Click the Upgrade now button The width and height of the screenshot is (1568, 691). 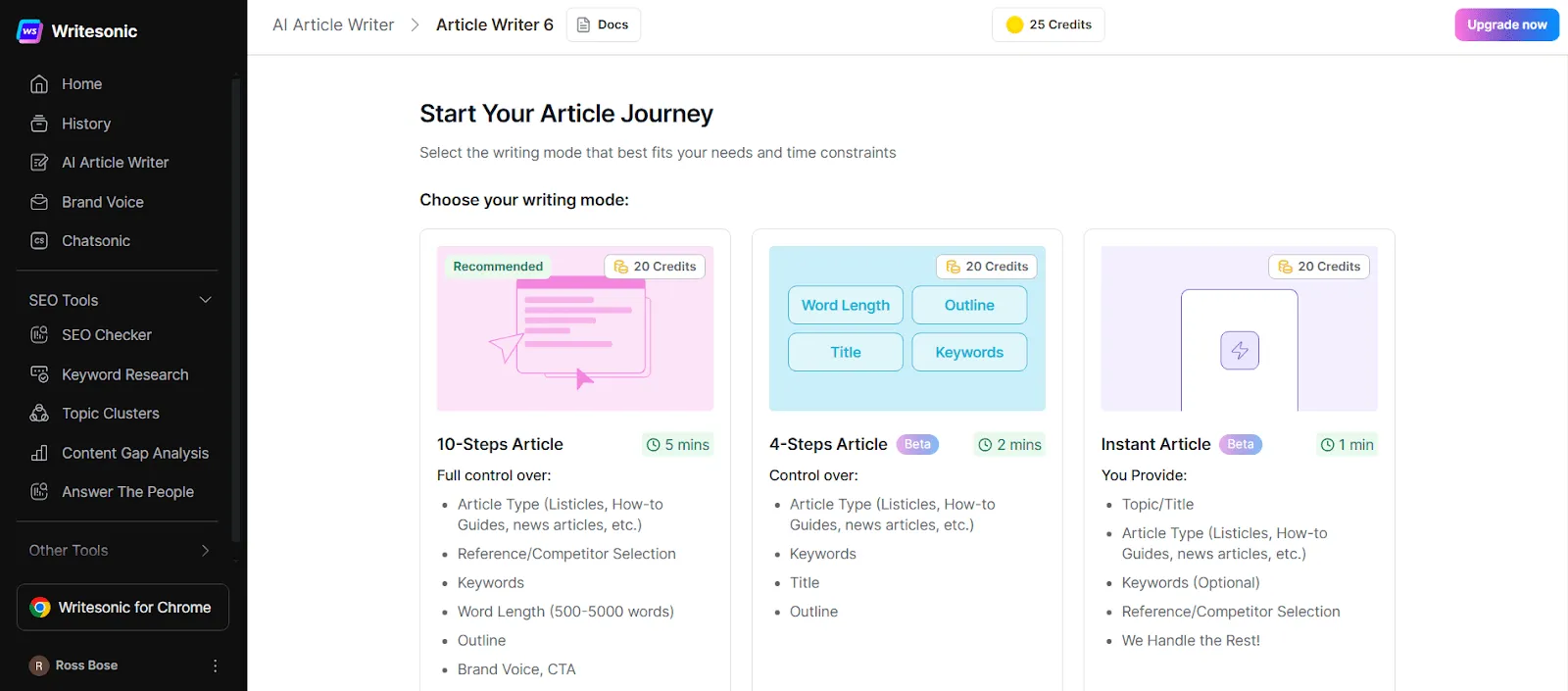pos(1506,25)
